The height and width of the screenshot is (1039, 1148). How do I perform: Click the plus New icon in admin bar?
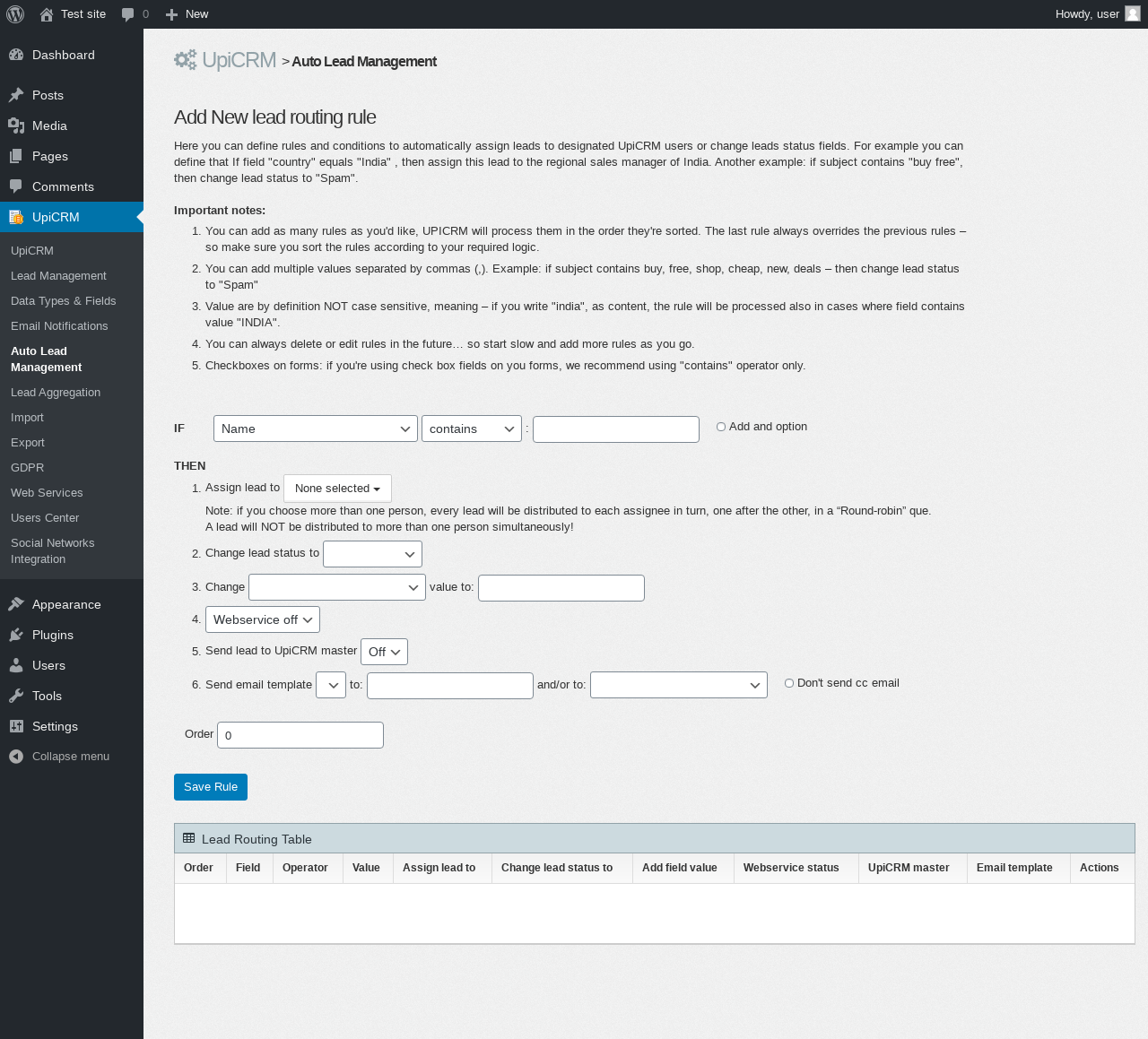point(172,14)
